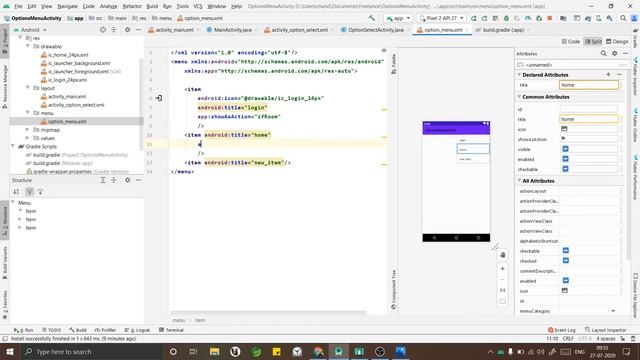640x360 pixels.
Task: Click the sort alphabetically icon in Structure panel
Action: [16, 191]
